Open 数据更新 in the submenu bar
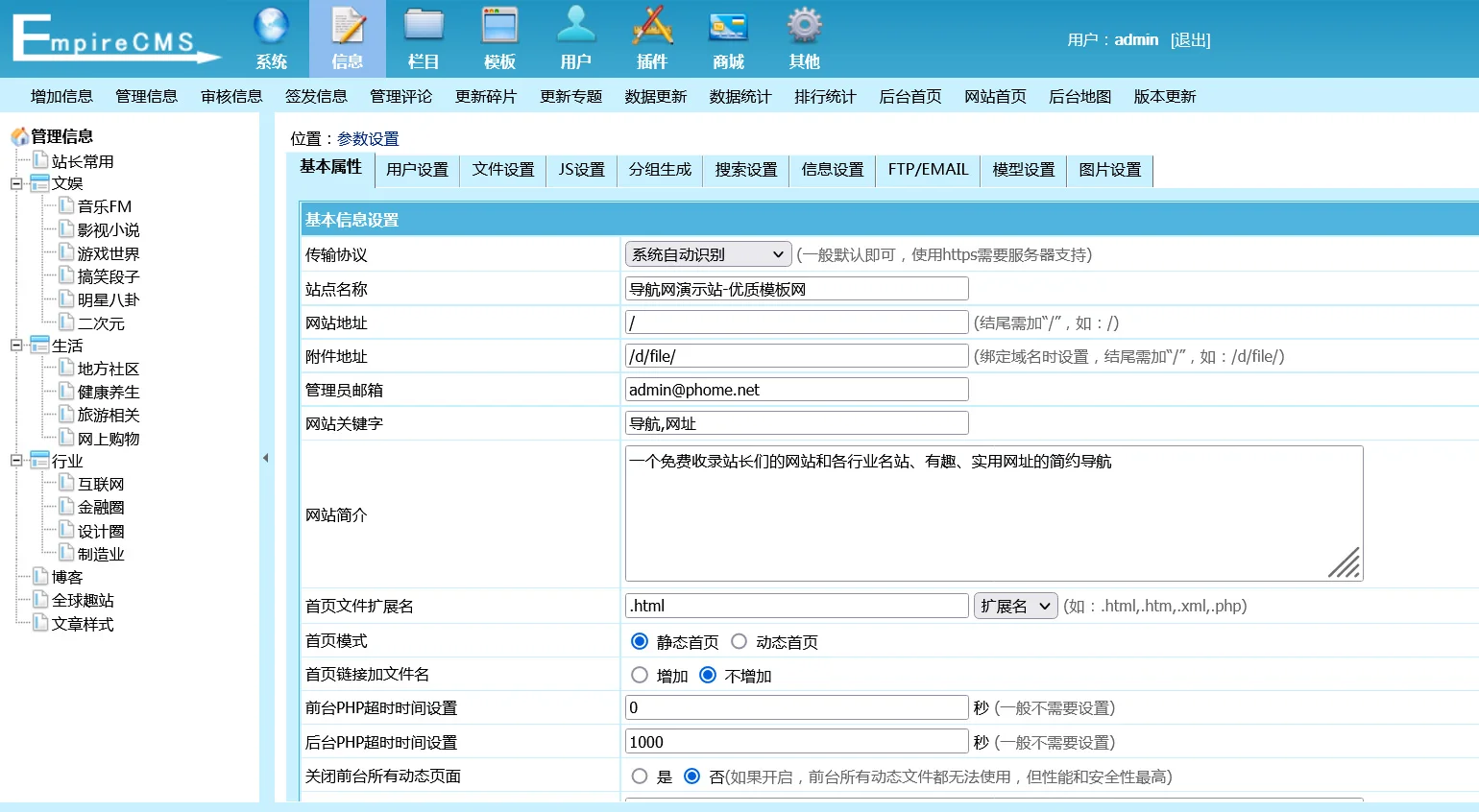 tap(655, 96)
